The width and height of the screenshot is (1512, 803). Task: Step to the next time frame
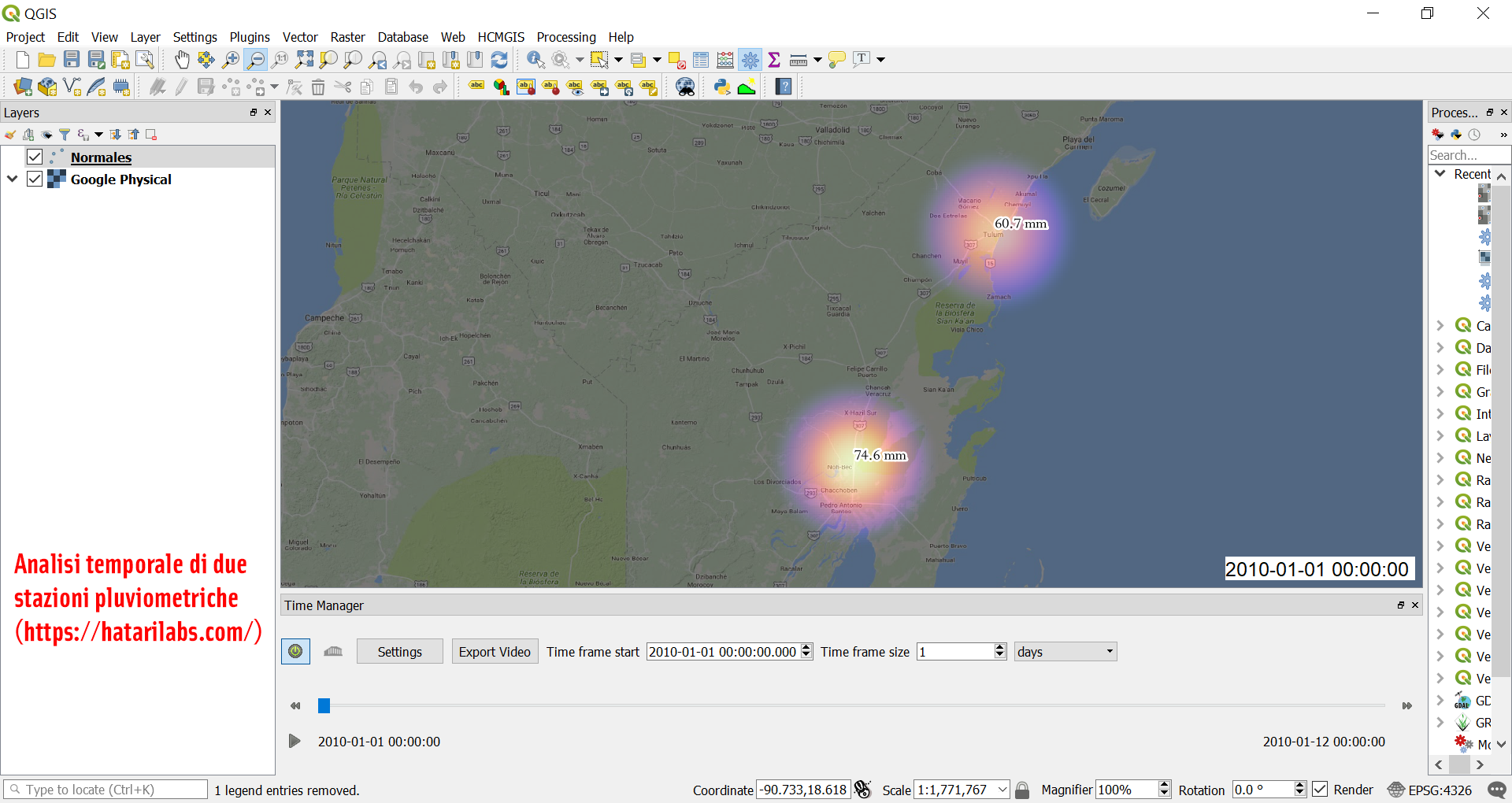tap(1407, 705)
